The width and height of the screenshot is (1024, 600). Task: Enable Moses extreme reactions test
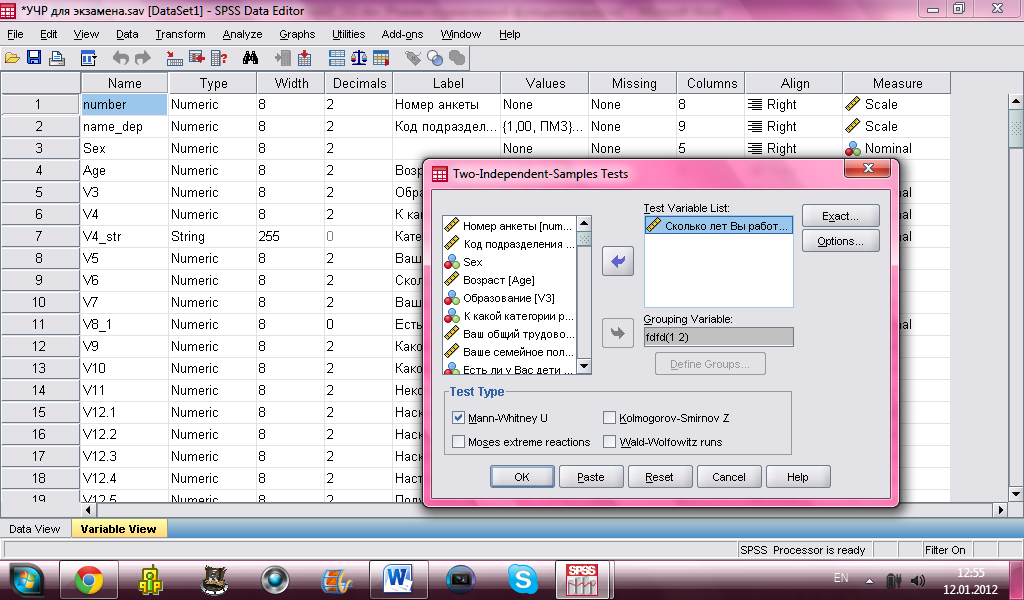pyautogui.click(x=458, y=442)
